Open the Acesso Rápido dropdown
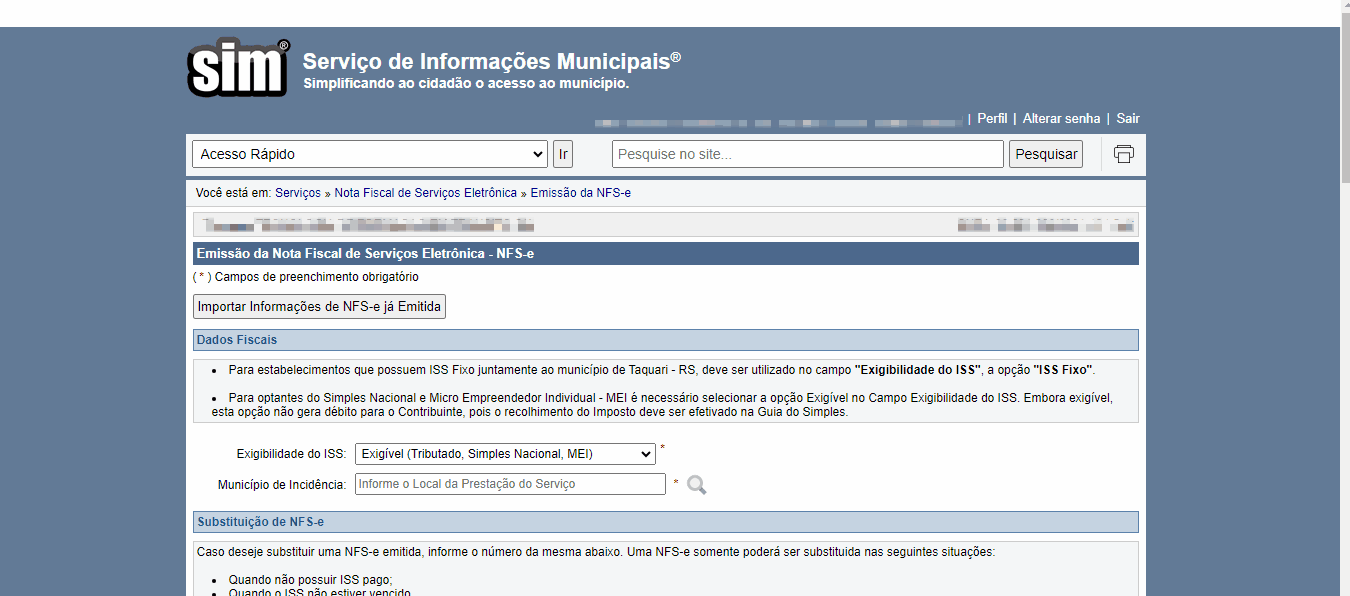Screen dimensions: 1350x596 [x=369, y=154]
